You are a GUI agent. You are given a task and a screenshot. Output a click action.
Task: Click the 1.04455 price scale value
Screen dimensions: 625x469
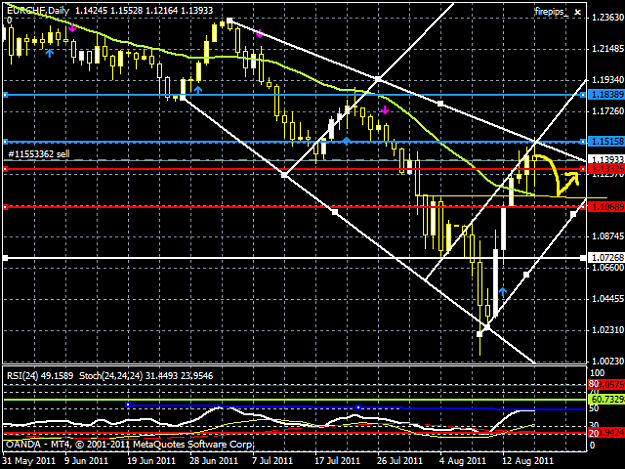click(x=608, y=298)
